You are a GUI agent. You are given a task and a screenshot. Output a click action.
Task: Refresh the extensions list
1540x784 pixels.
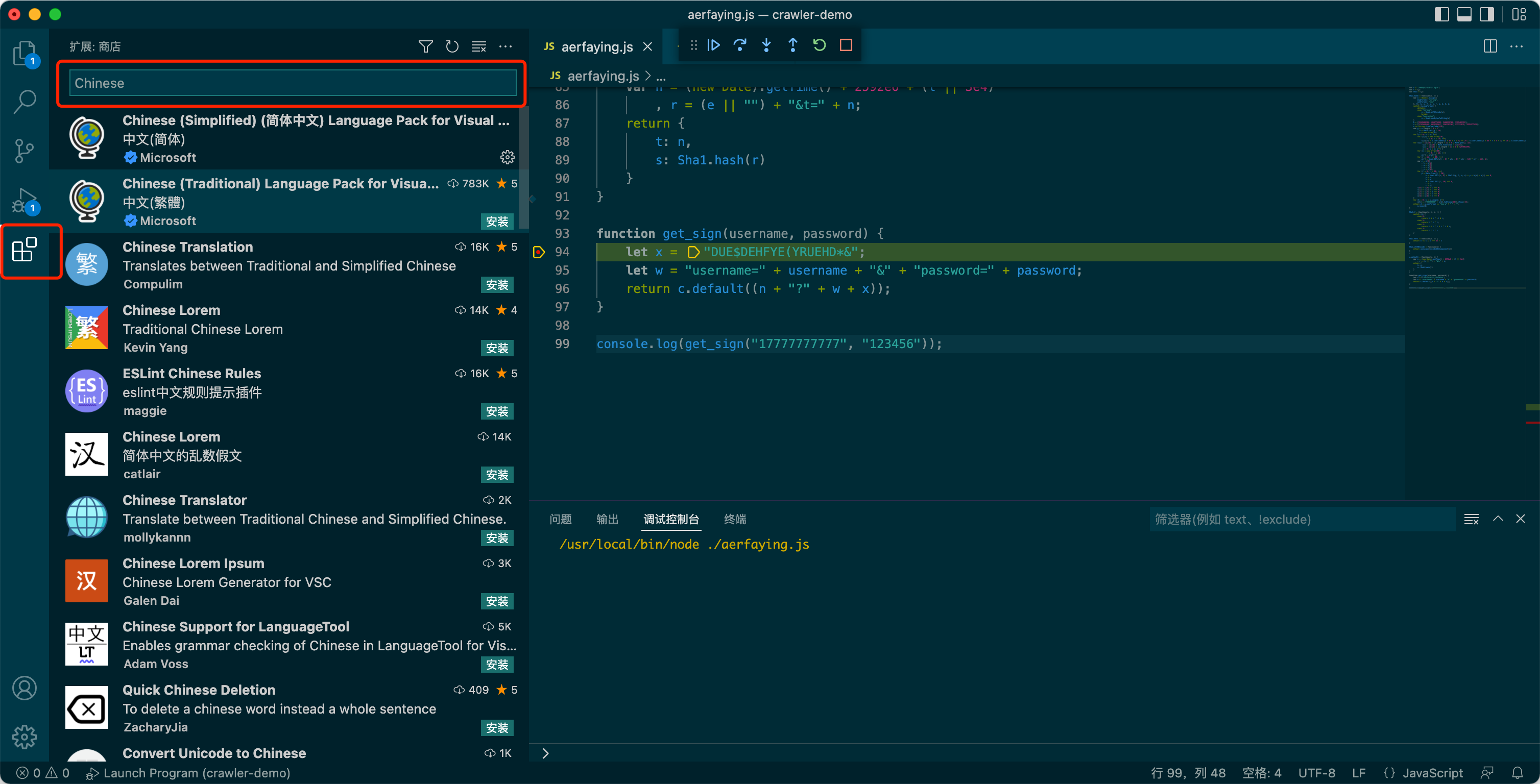point(452,46)
